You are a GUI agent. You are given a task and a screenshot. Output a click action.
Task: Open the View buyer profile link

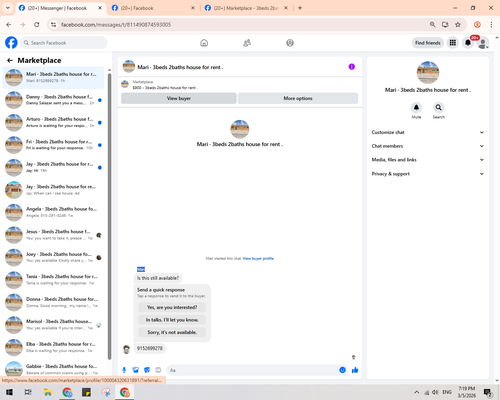(258, 258)
